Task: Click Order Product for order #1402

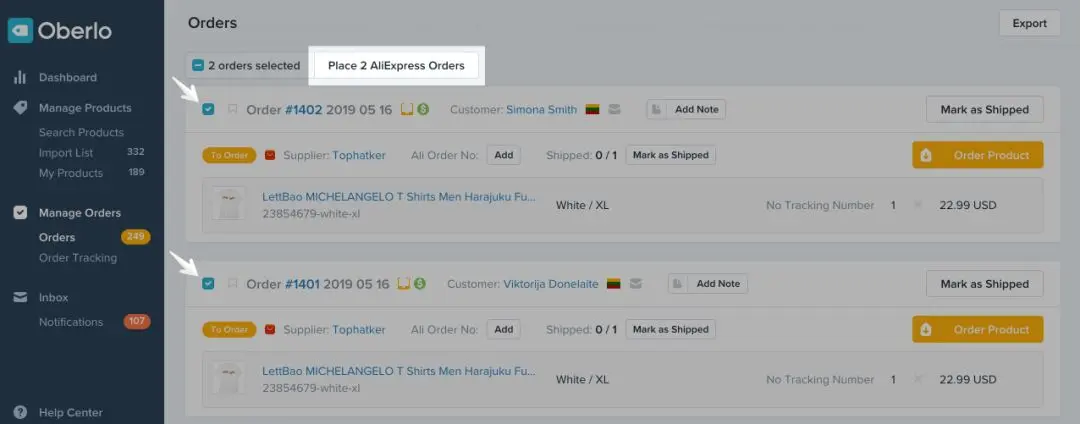Action: coord(977,155)
